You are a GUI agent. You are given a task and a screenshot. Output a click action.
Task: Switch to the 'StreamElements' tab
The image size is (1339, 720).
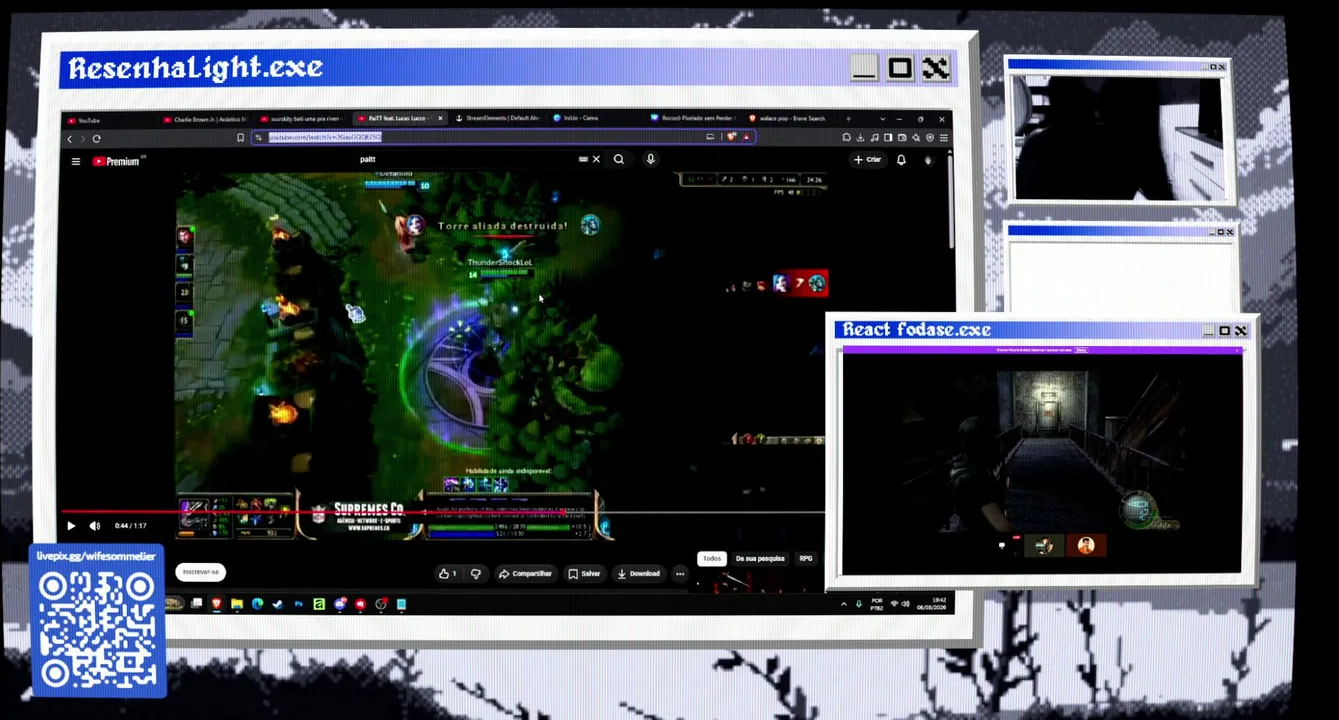tap(498, 118)
